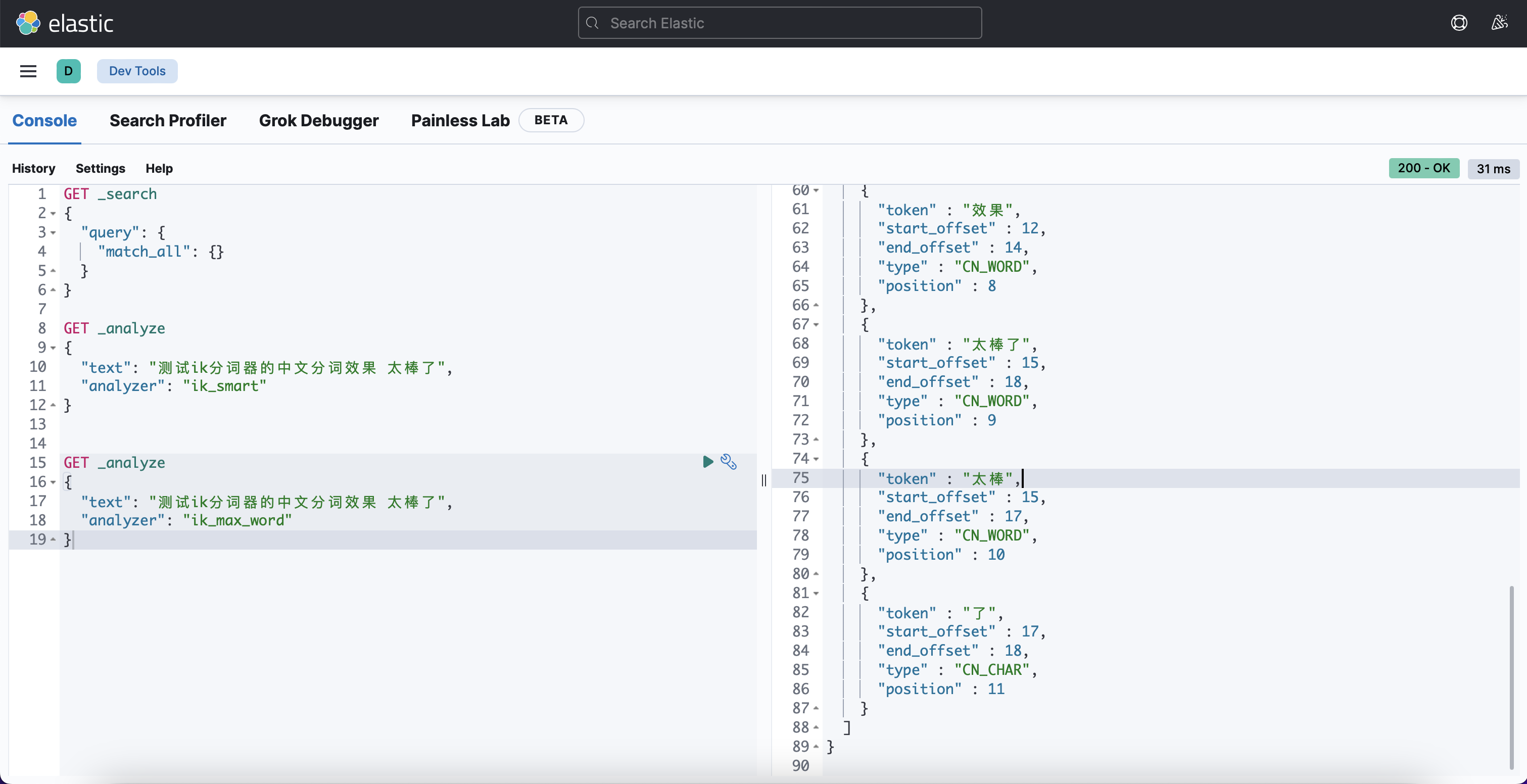The width and height of the screenshot is (1527, 784).
Task: Click the "CN_CHAR" type value
Action: 992,670
